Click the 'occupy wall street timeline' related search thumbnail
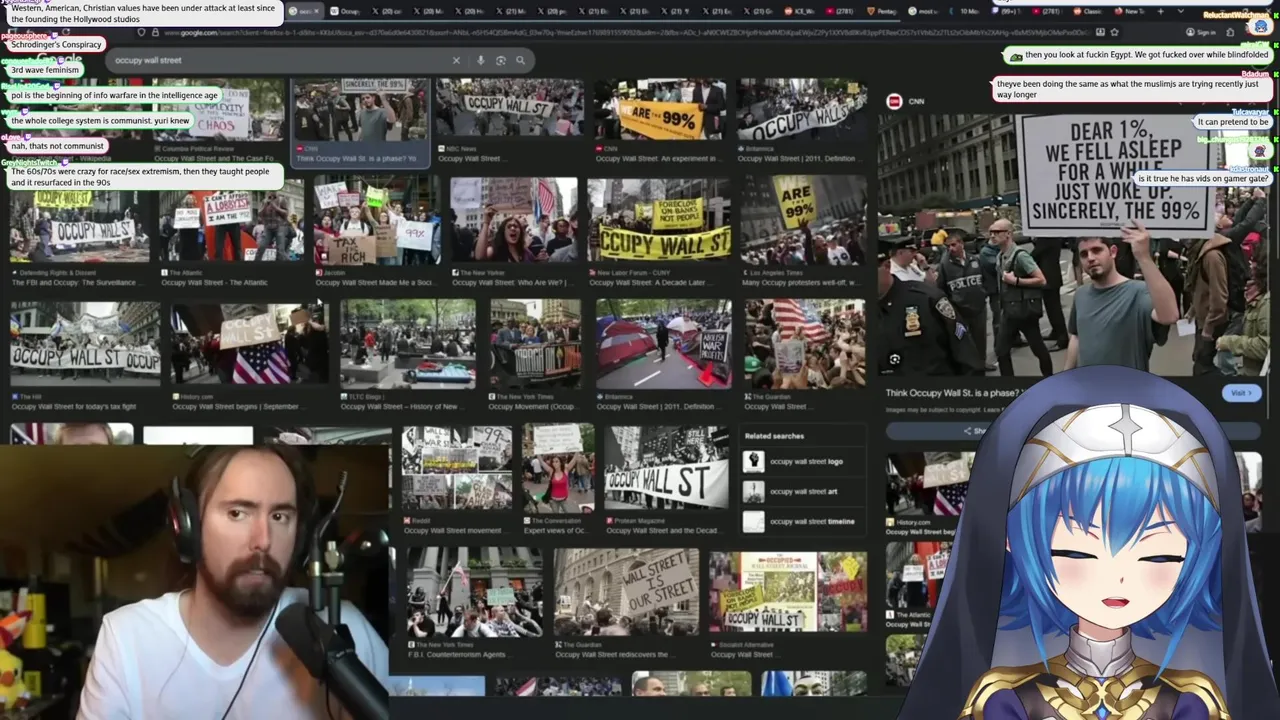1280x720 pixels. [x=753, y=521]
